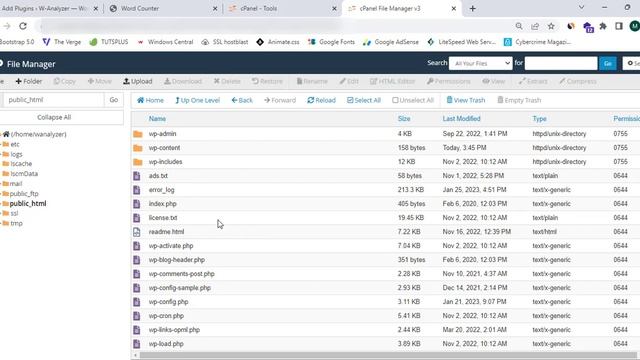
Task: Select public_html in the folder tree
Action: 28,203
